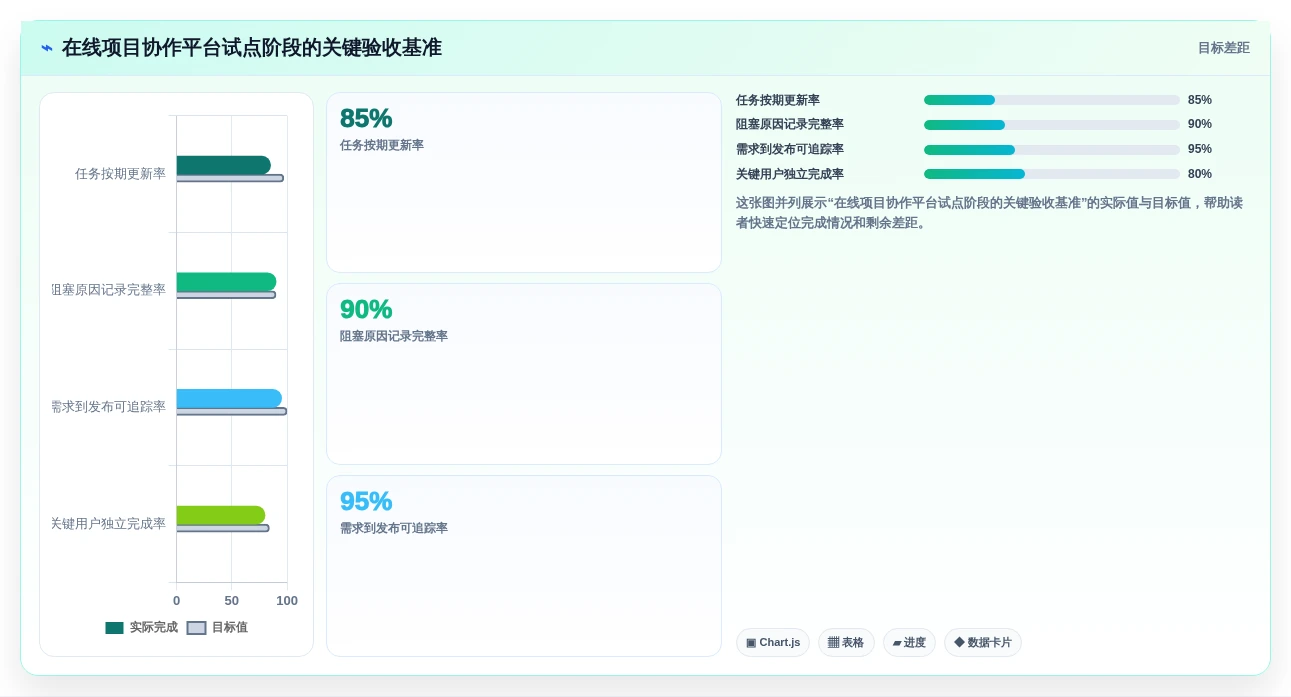Click 关键用户独立完成率 chart axis label
1291x697 pixels.
tap(108, 524)
